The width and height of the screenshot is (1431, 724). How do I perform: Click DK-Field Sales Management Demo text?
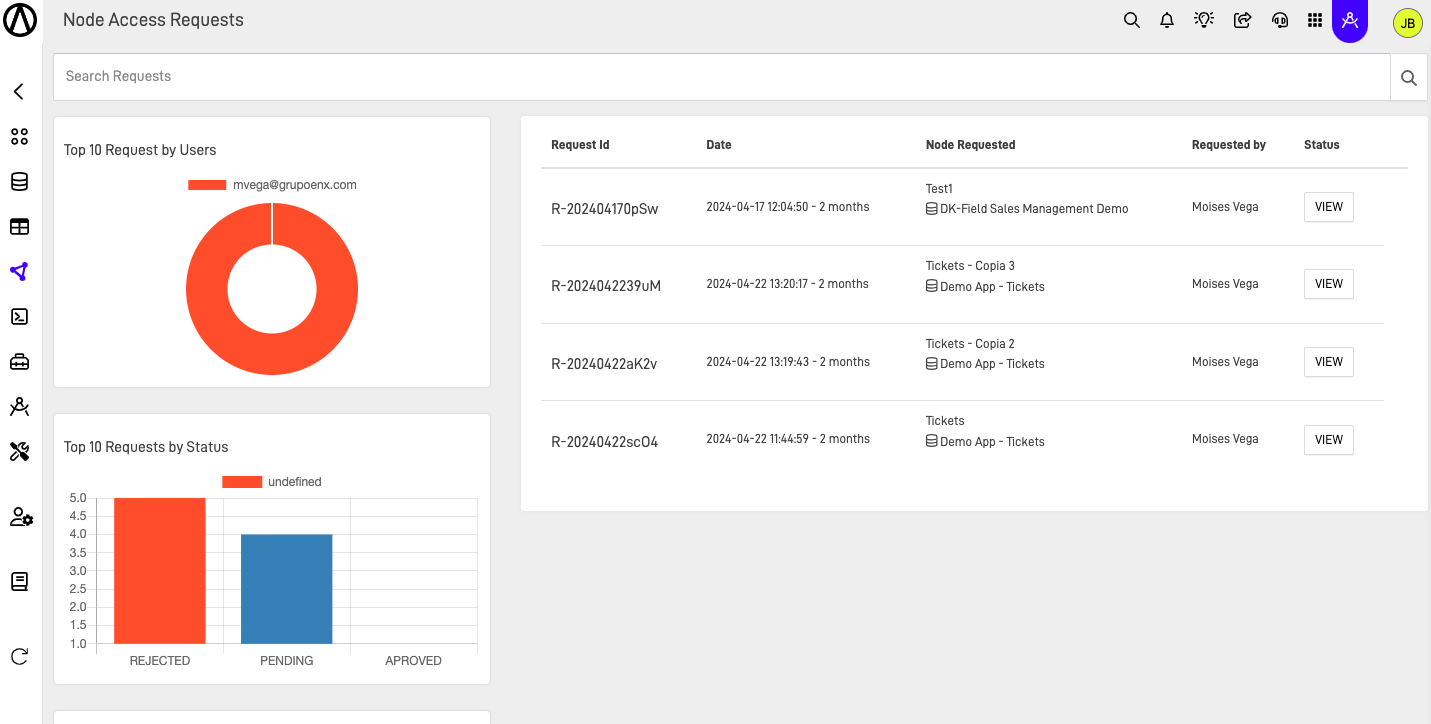click(1034, 209)
